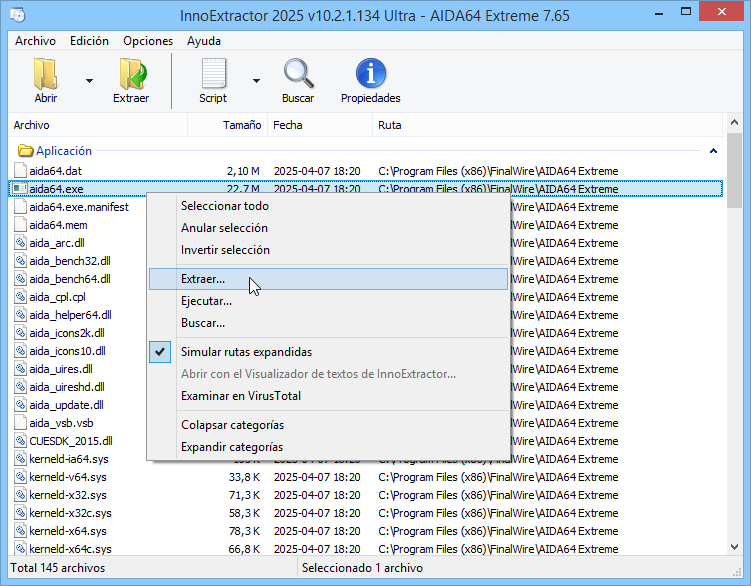Sort by the Fecha column header
Image resolution: width=751 pixels, height=586 pixels.
coord(320,125)
